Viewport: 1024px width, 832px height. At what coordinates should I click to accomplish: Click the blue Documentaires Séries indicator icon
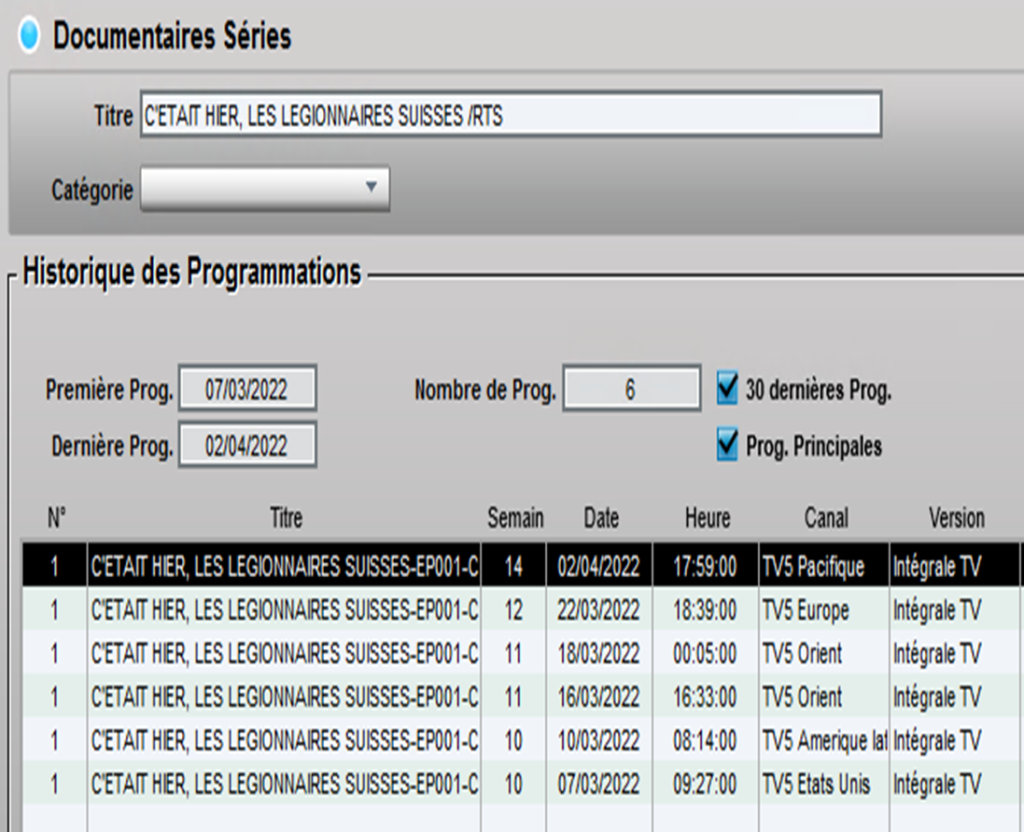pos(29,35)
